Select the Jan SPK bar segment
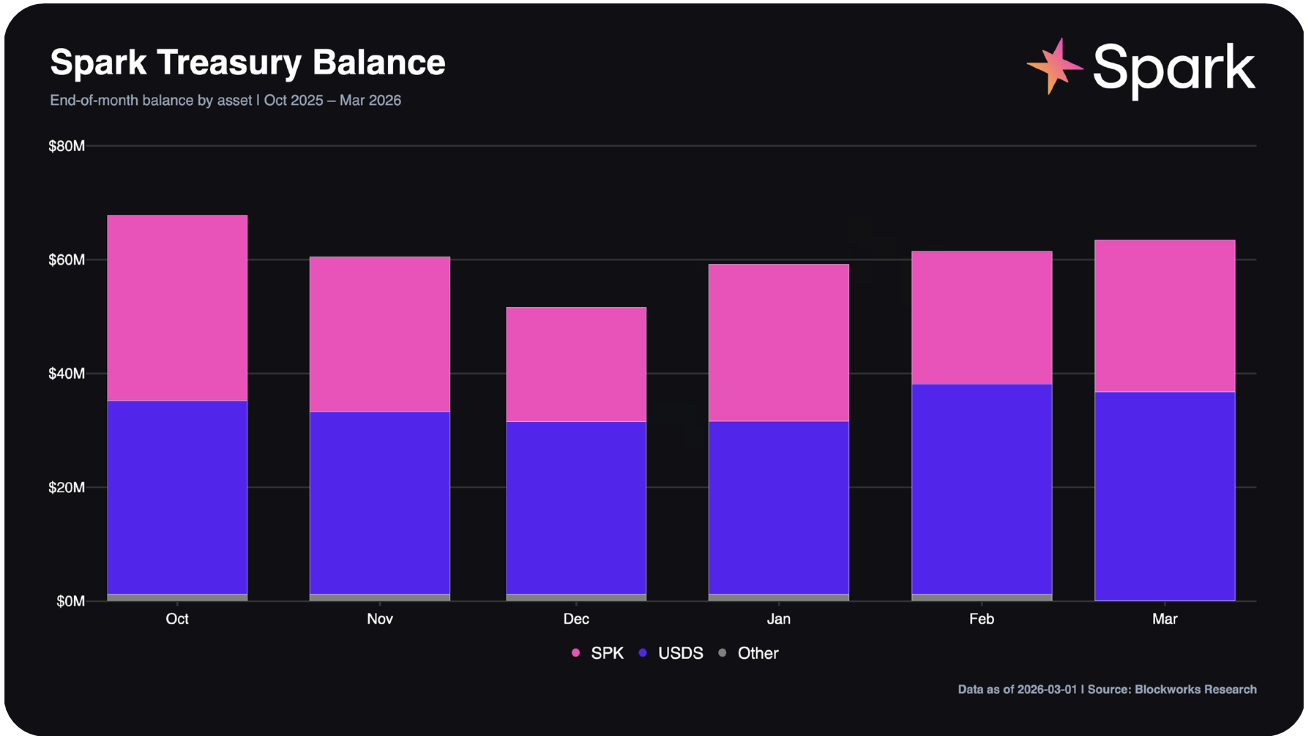Screen dimensions: 1308x740 tap(779, 343)
